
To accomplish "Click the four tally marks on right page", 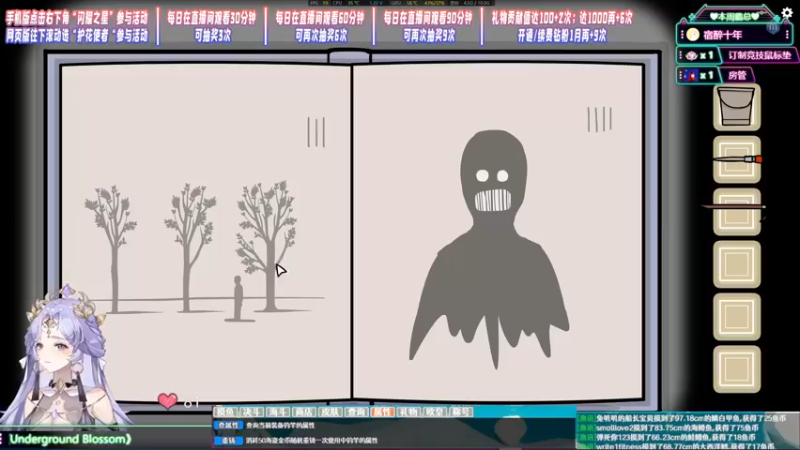I will click(x=599, y=119).
